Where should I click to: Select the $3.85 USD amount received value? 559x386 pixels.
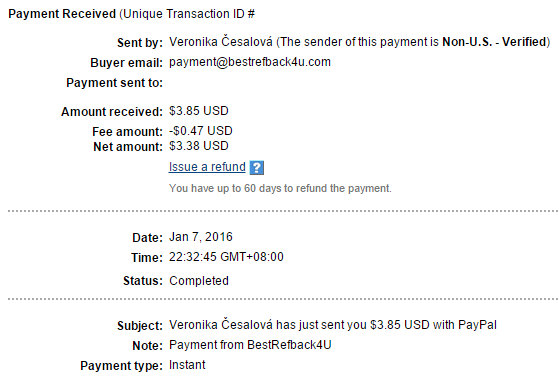pyautogui.click(x=199, y=111)
